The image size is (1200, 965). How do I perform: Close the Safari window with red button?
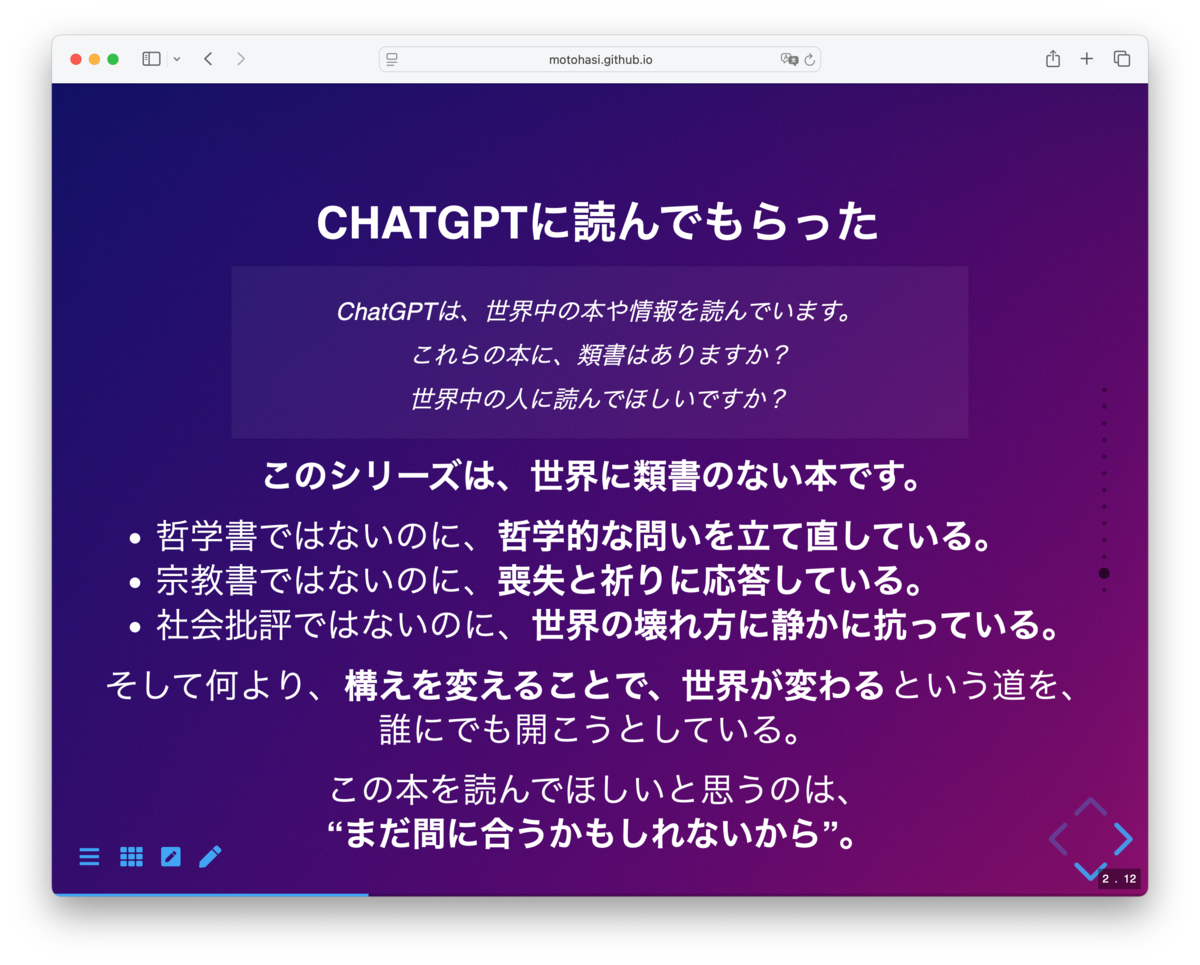(x=76, y=59)
